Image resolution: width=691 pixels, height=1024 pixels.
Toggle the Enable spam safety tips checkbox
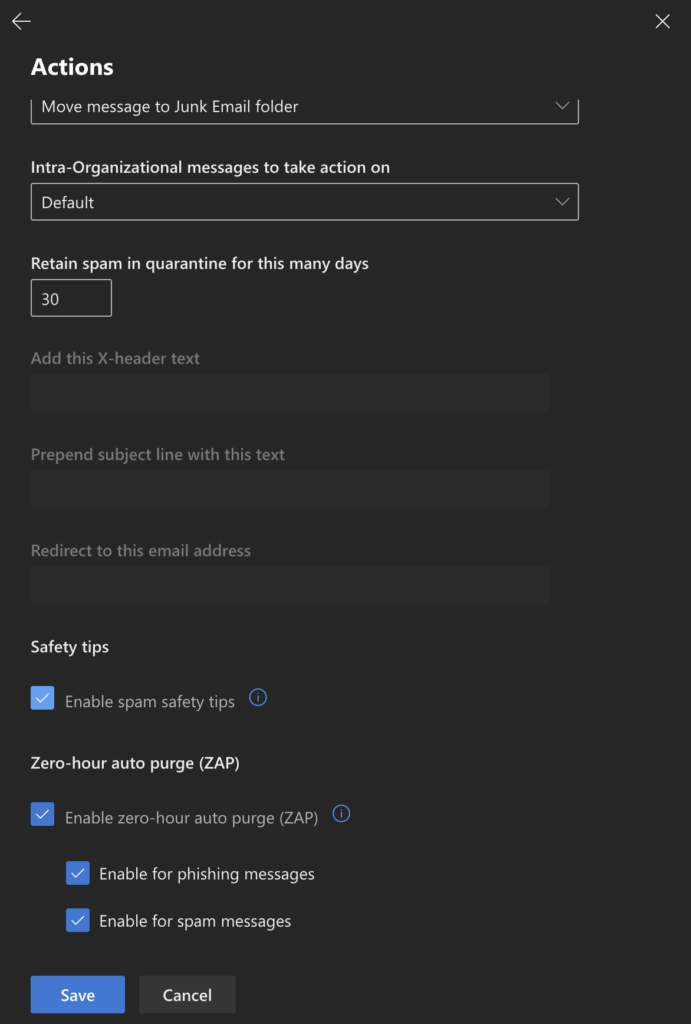tap(43, 699)
